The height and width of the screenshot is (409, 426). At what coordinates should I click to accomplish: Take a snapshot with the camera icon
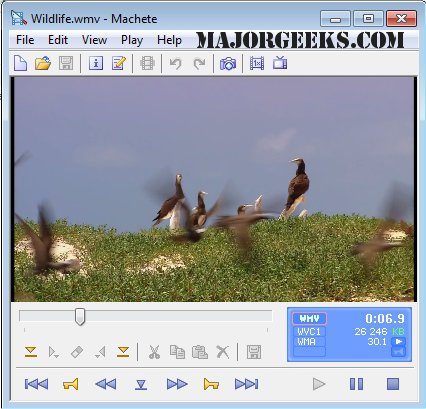click(228, 63)
